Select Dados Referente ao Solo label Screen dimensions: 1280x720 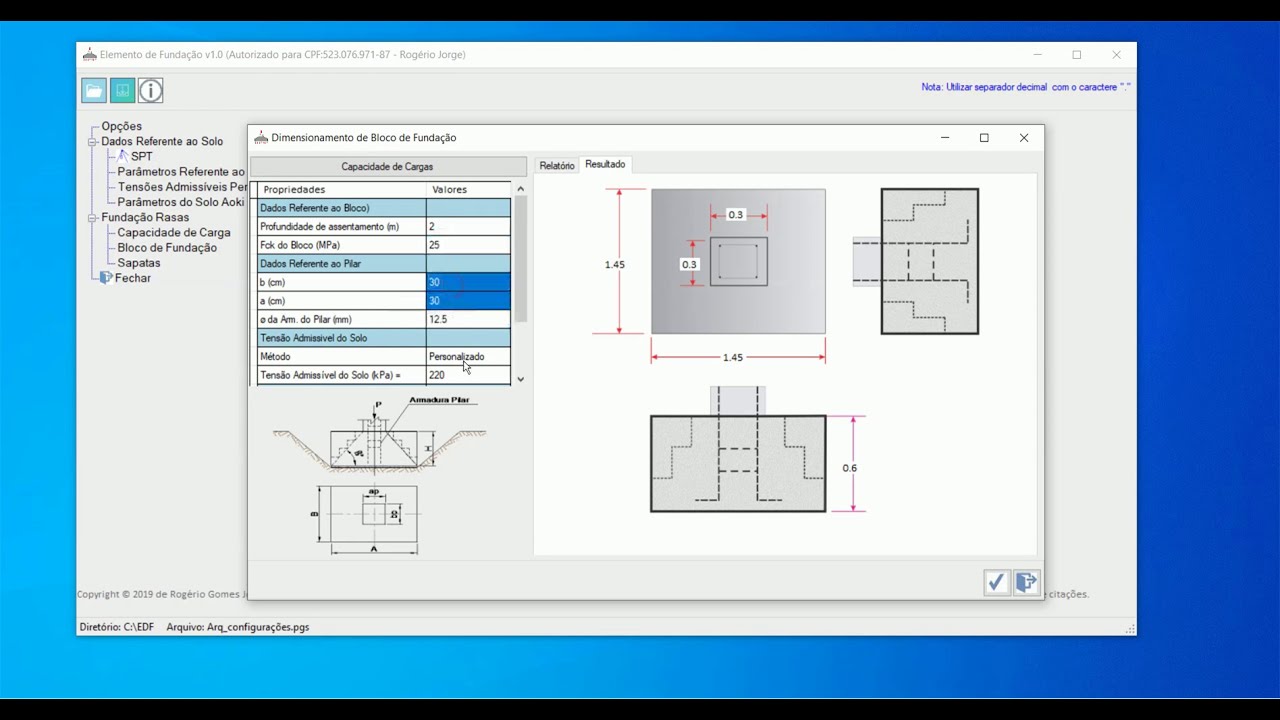(162, 142)
